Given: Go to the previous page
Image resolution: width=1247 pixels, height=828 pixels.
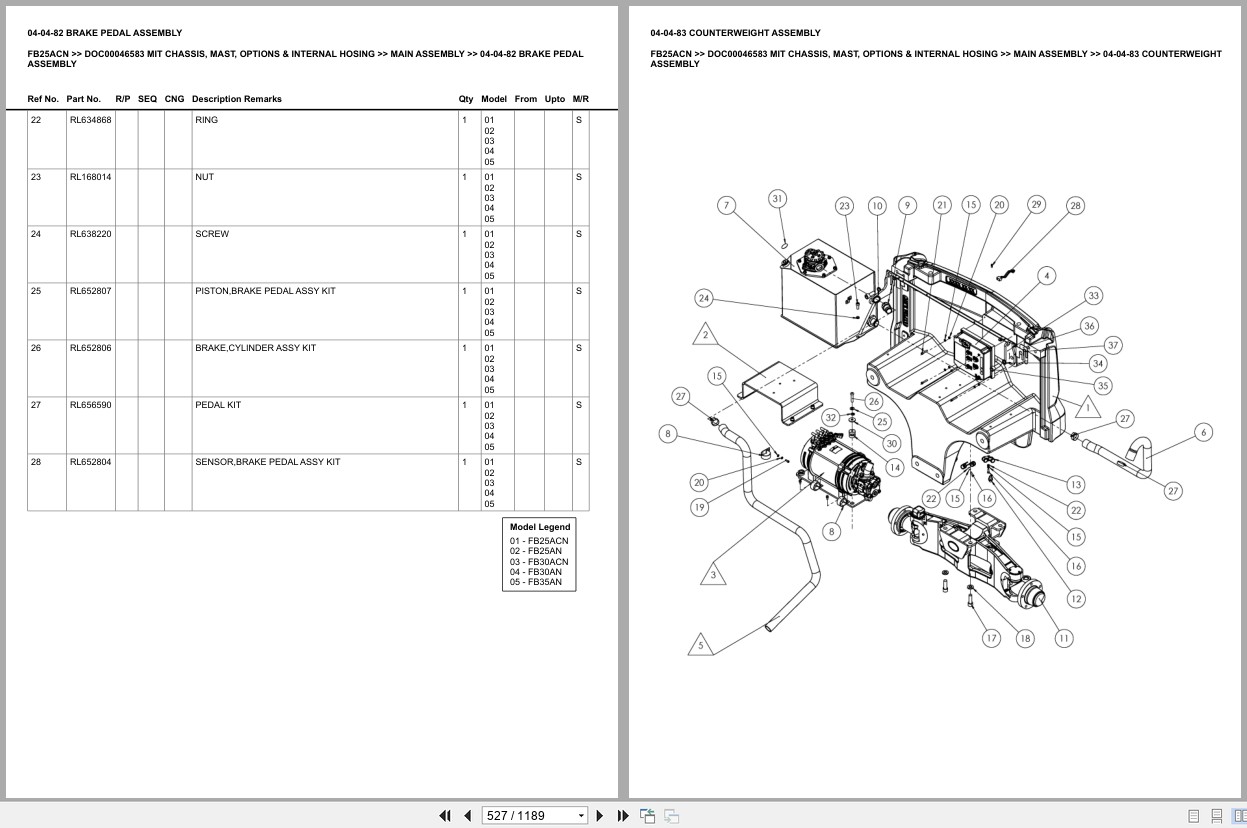Looking at the screenshot, I should (467, 816).
